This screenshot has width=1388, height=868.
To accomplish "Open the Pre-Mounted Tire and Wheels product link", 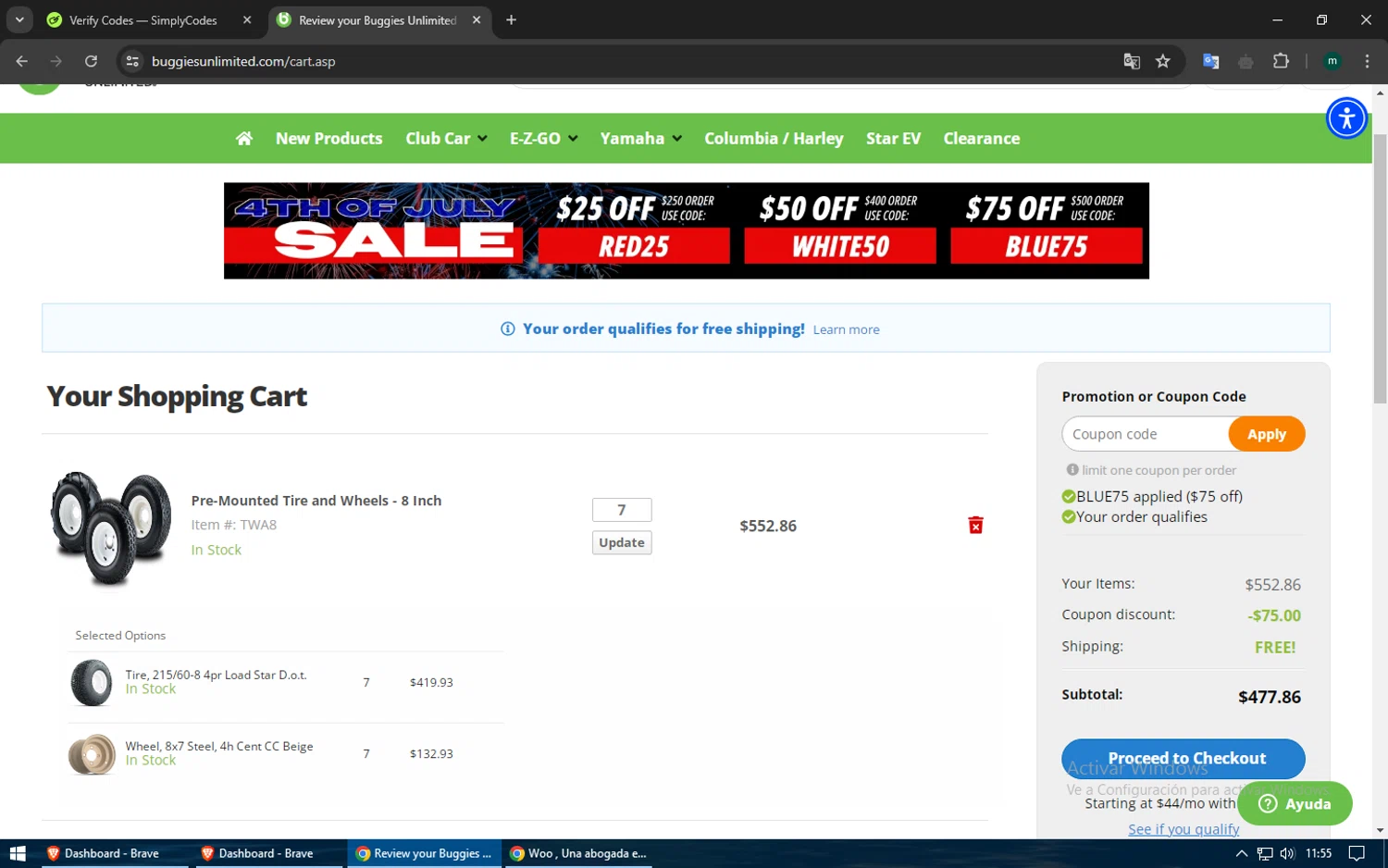I will [316, 501].
